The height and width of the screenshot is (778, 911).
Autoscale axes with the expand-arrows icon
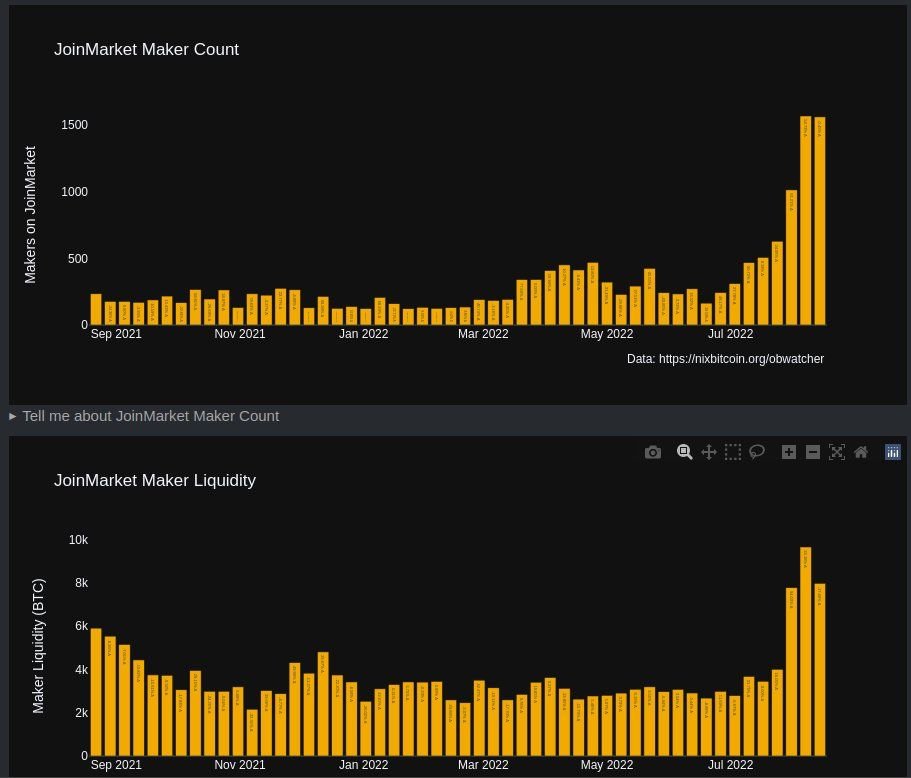(837, 452)
